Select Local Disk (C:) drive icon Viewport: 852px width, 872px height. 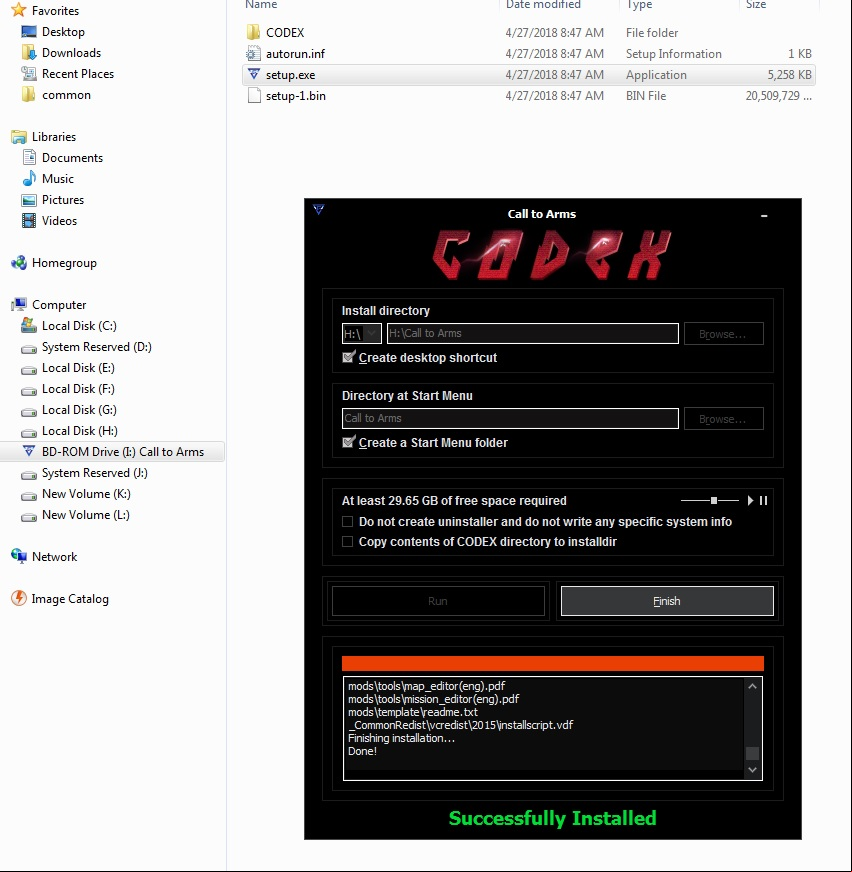(x=29, y=325)
